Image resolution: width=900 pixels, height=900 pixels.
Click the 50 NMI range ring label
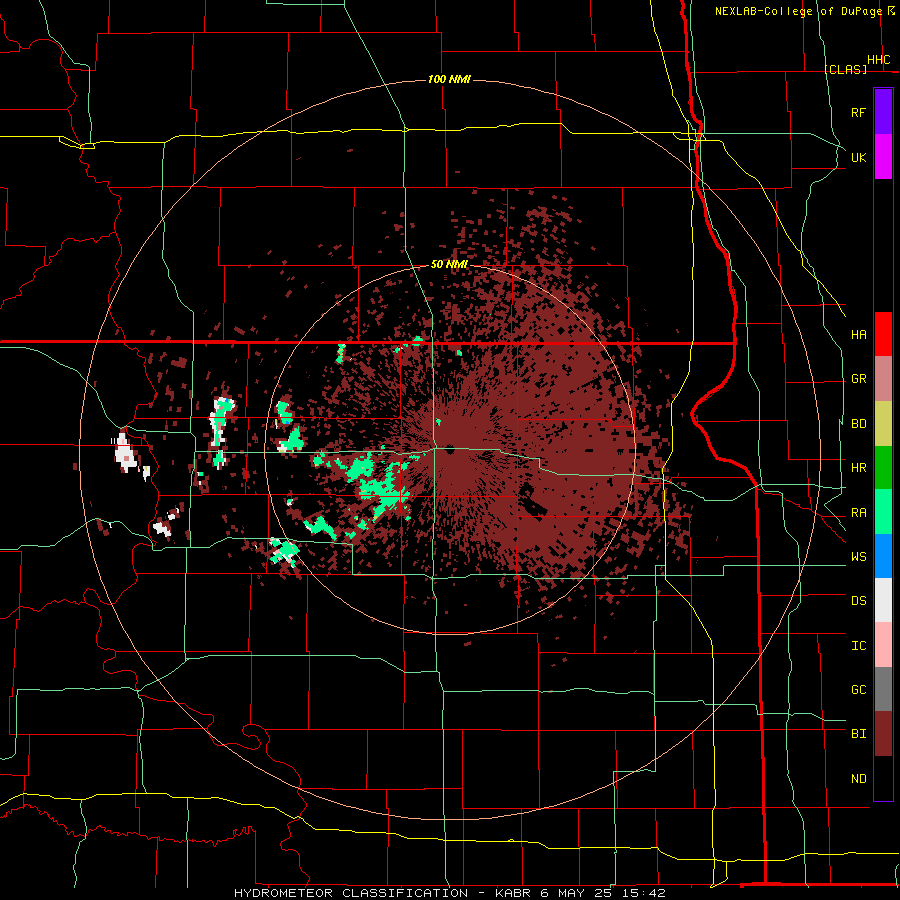point(449,265)
